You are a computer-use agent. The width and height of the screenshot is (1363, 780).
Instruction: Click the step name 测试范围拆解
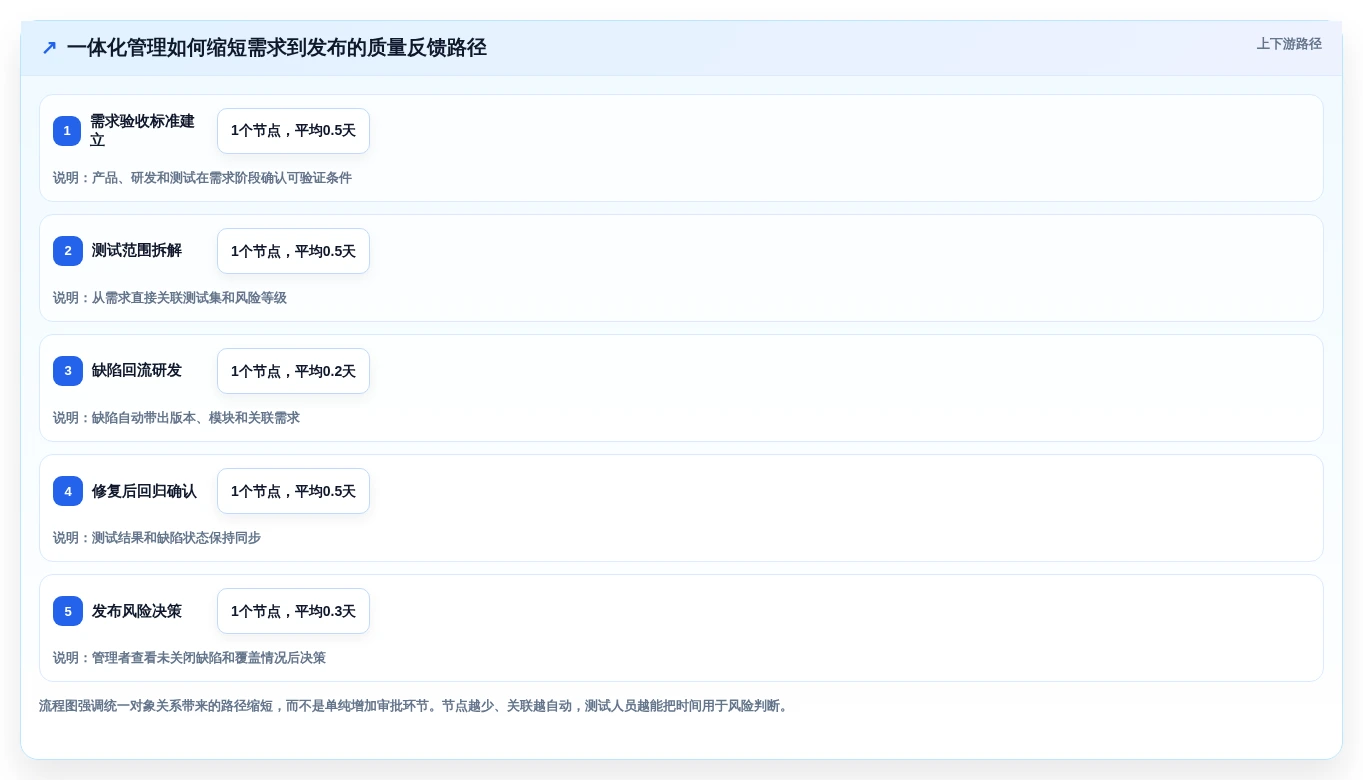click(x=137, y=251)
